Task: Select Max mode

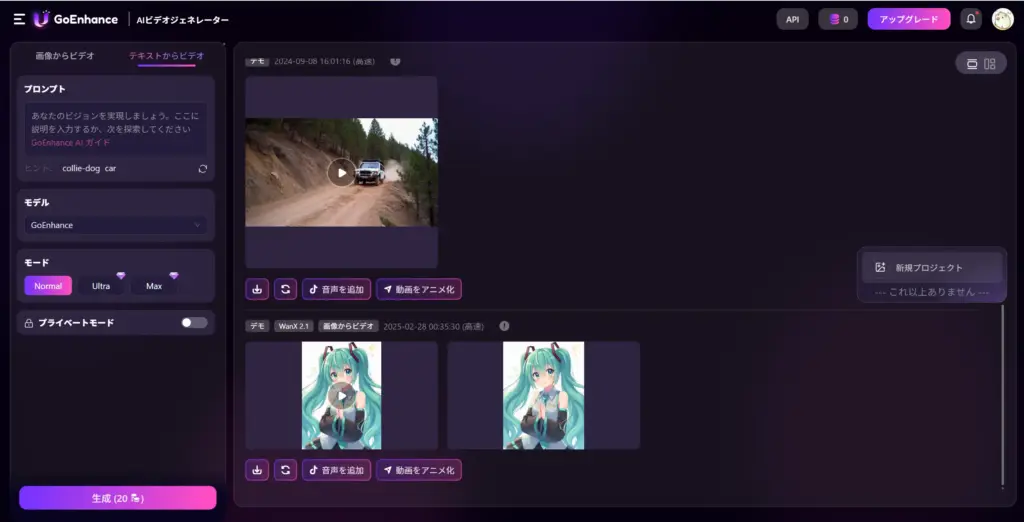Action: (154, 285)
